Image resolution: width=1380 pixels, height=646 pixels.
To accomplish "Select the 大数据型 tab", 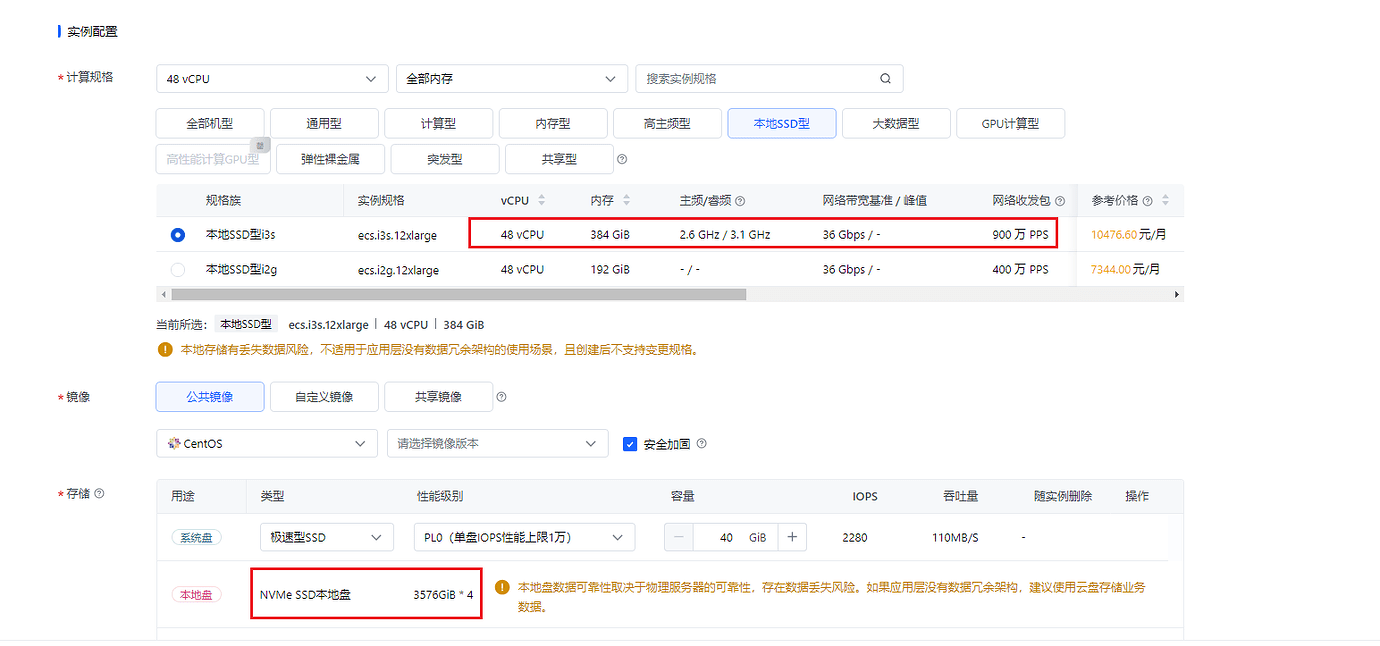I will tap(896, 124).
